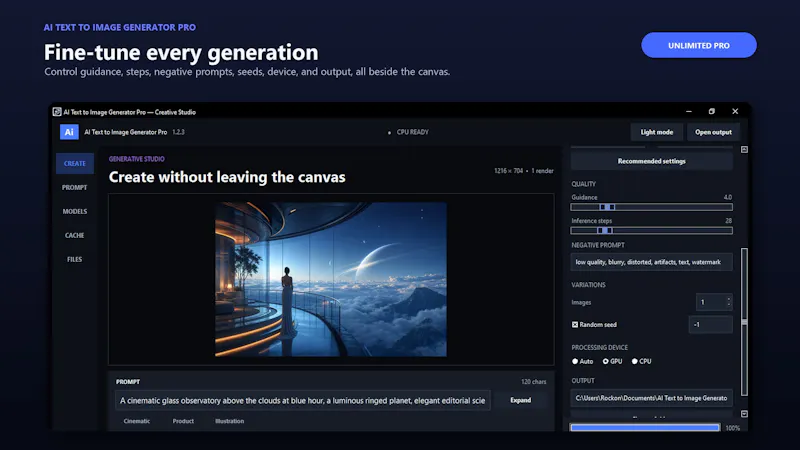
Task: Click the negative prompt field
Action: pos(652,262)
